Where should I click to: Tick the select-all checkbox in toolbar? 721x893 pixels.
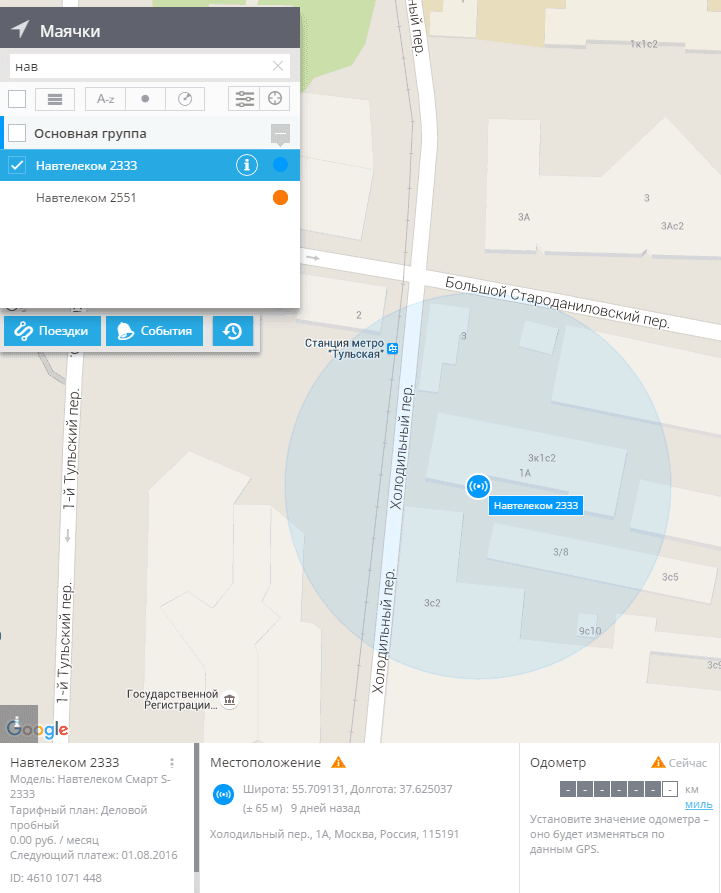click(x=17, y=99)
